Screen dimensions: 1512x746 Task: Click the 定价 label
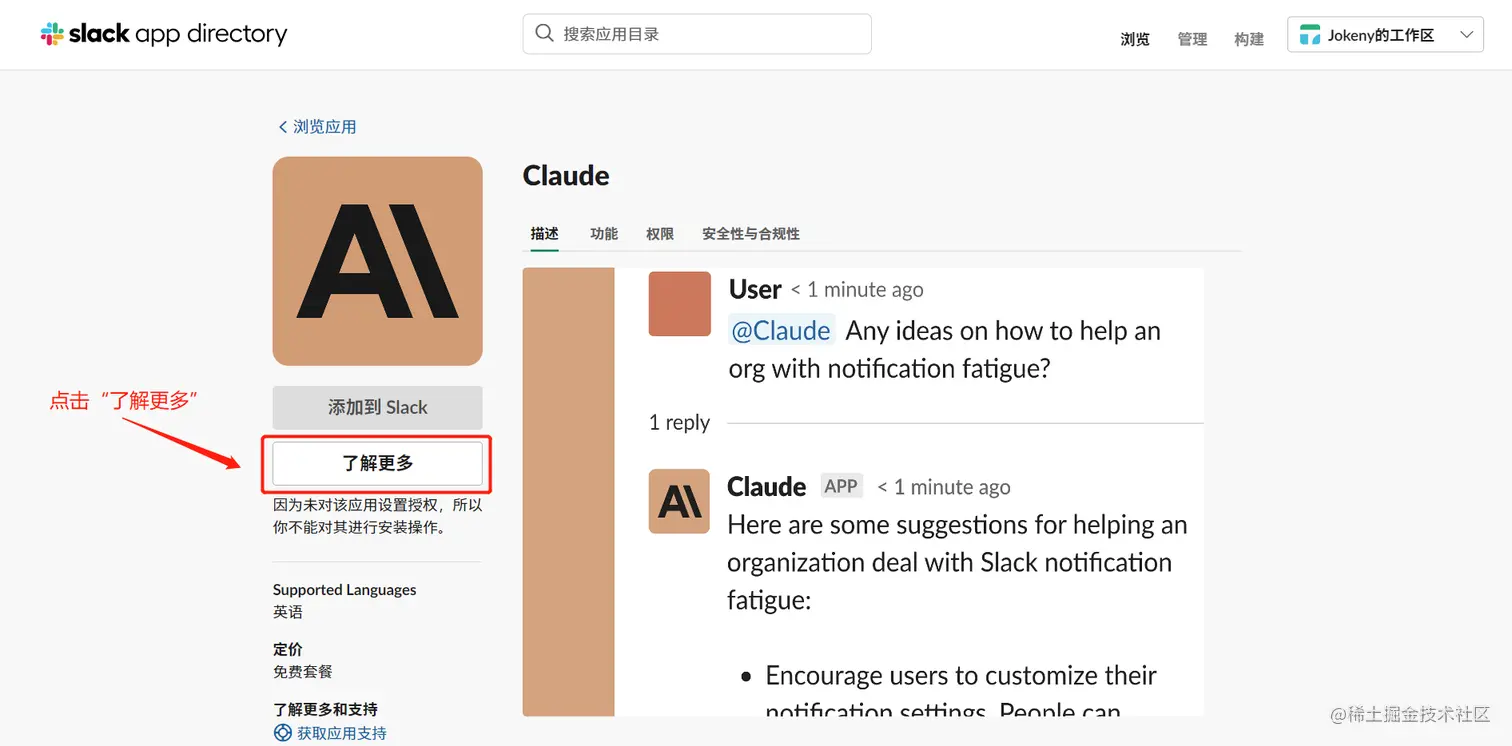[x=288, y=649]
